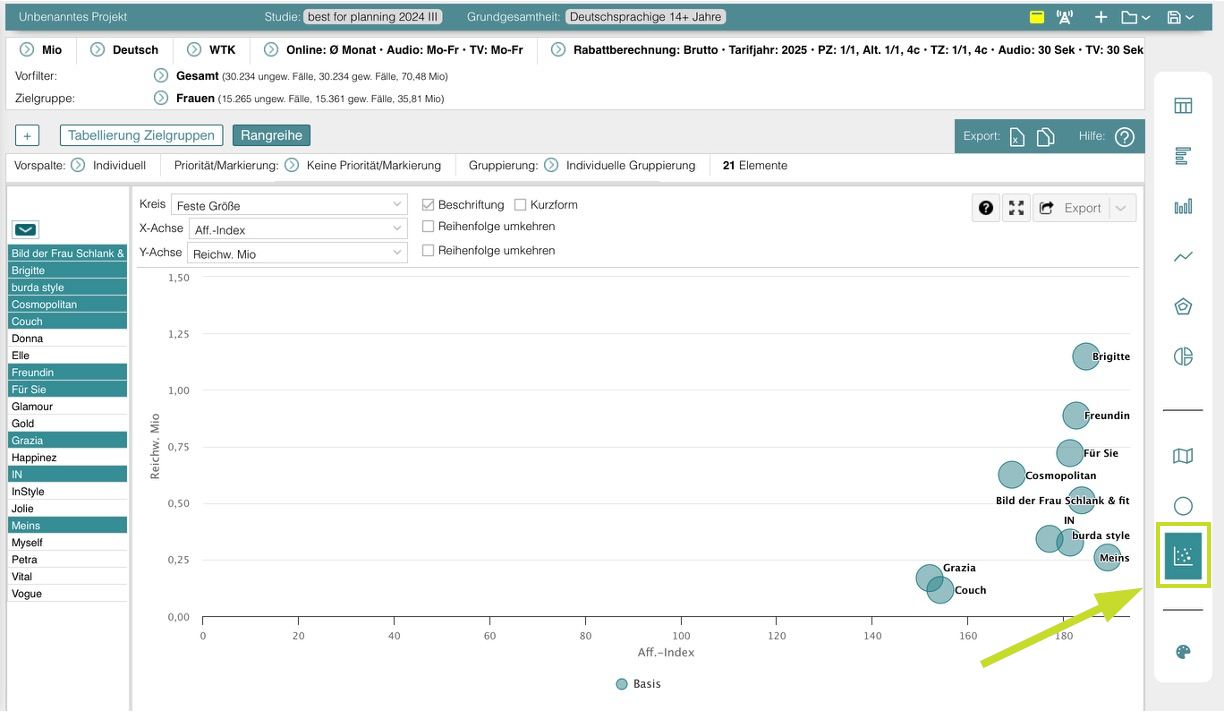
Task: Select the Rangreihe tab
Action: 272,135
